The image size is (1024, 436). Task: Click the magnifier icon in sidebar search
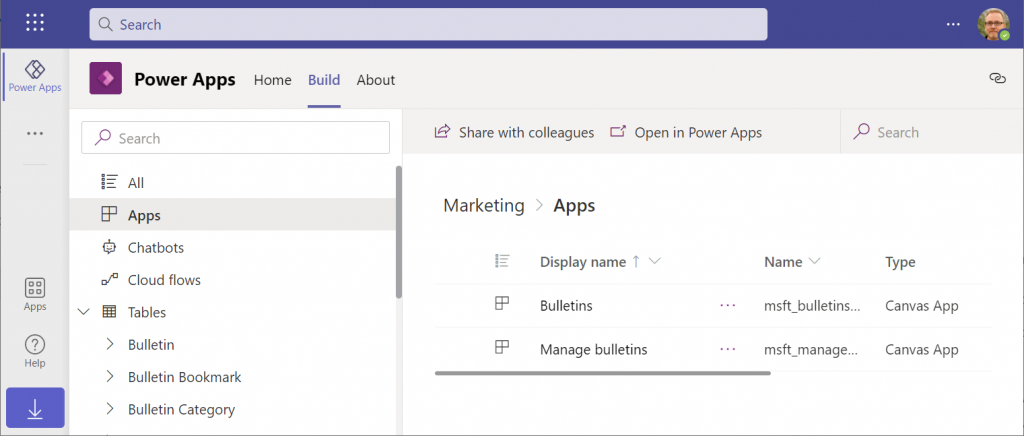[103, 137]
